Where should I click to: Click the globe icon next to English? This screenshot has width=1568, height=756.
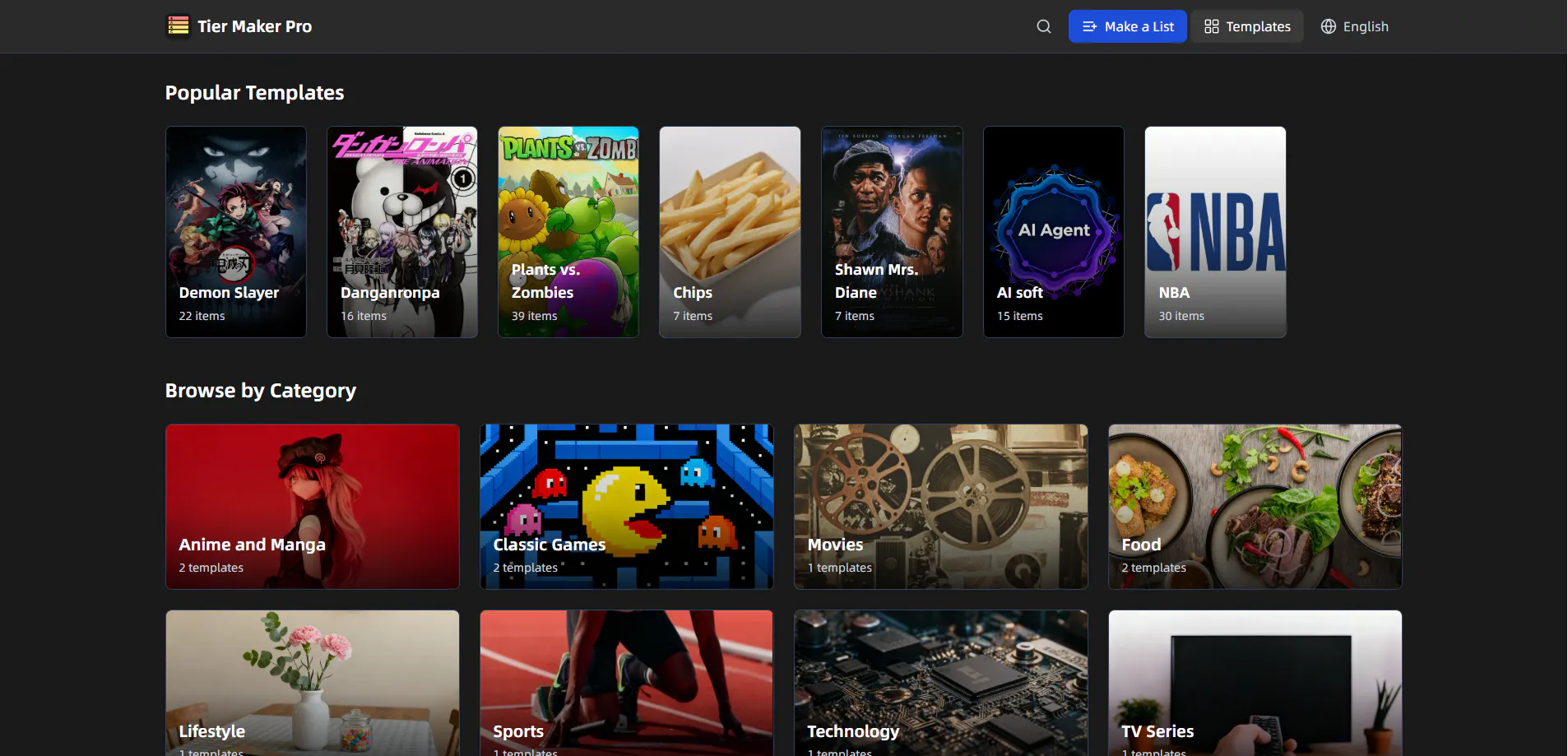[x=1329, y=26]
